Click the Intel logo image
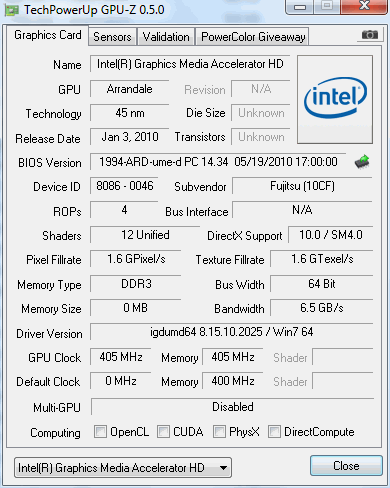The image size is (390, 488). click(x=335, y=99)
